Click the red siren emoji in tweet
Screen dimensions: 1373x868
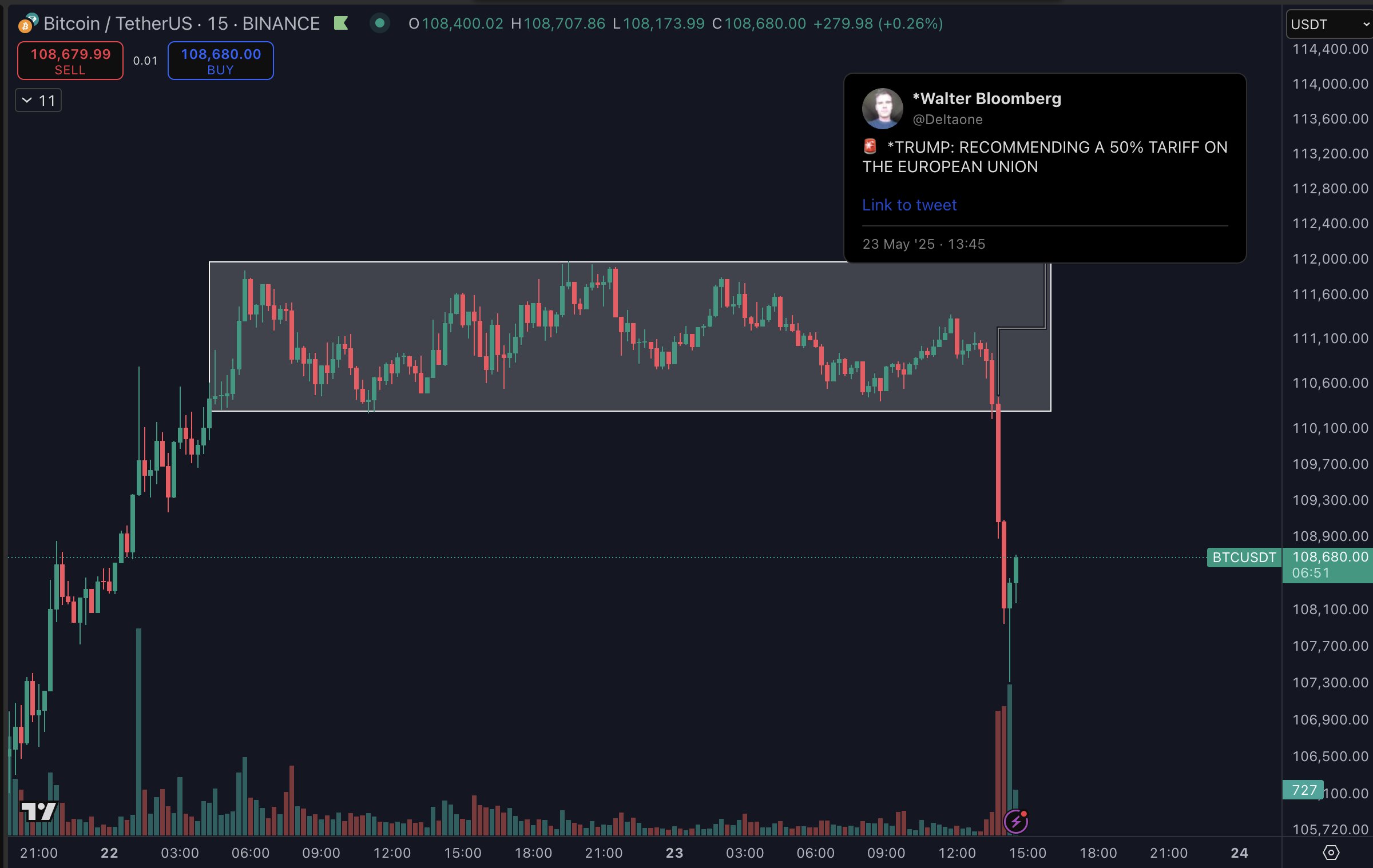(x=870, y=147)
